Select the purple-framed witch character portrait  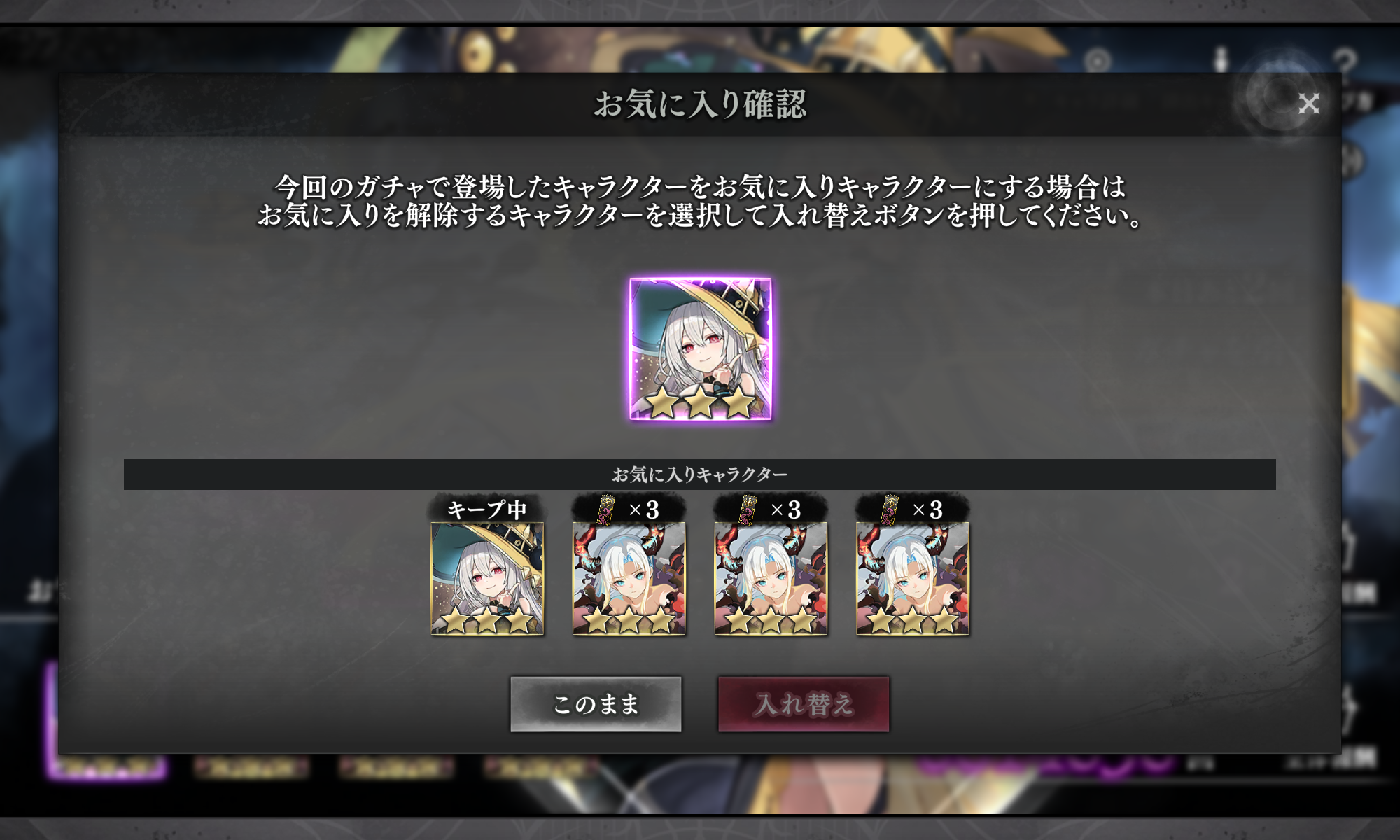pos(700,349)
